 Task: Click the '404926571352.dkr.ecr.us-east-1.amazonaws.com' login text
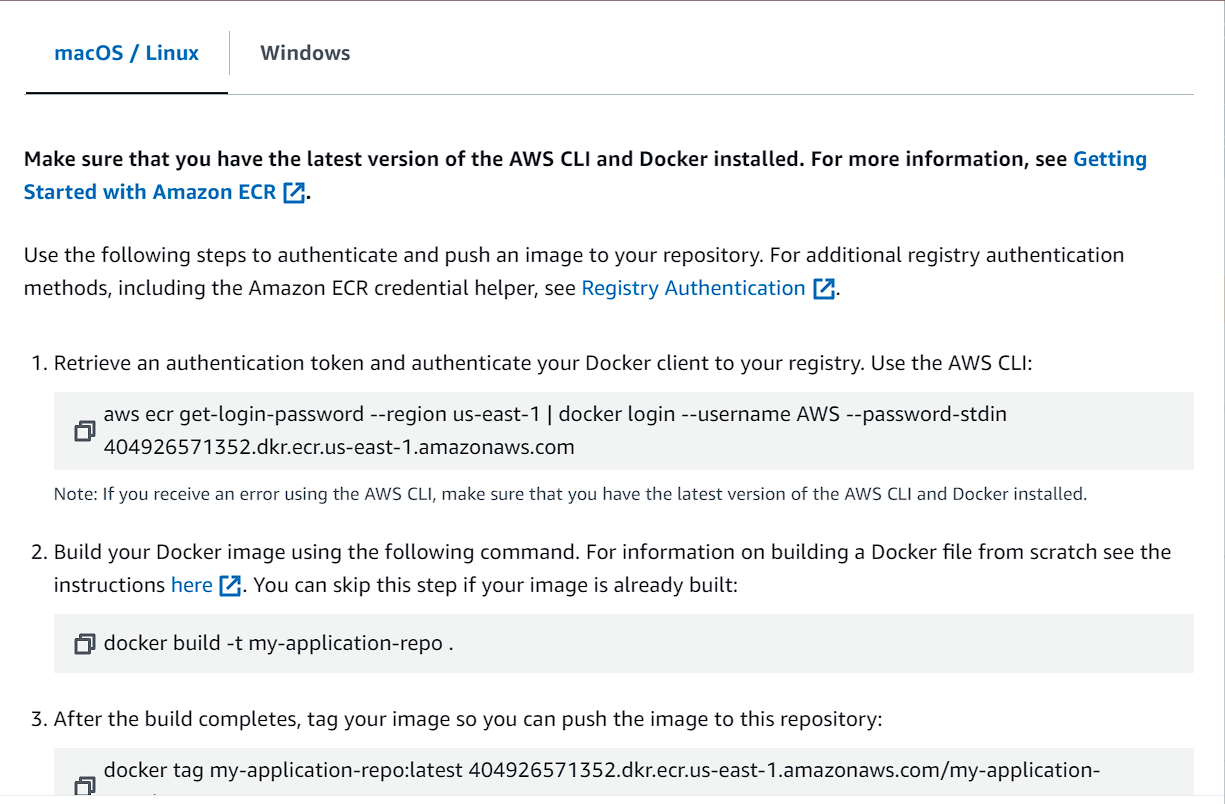click(x=339, y=447)
